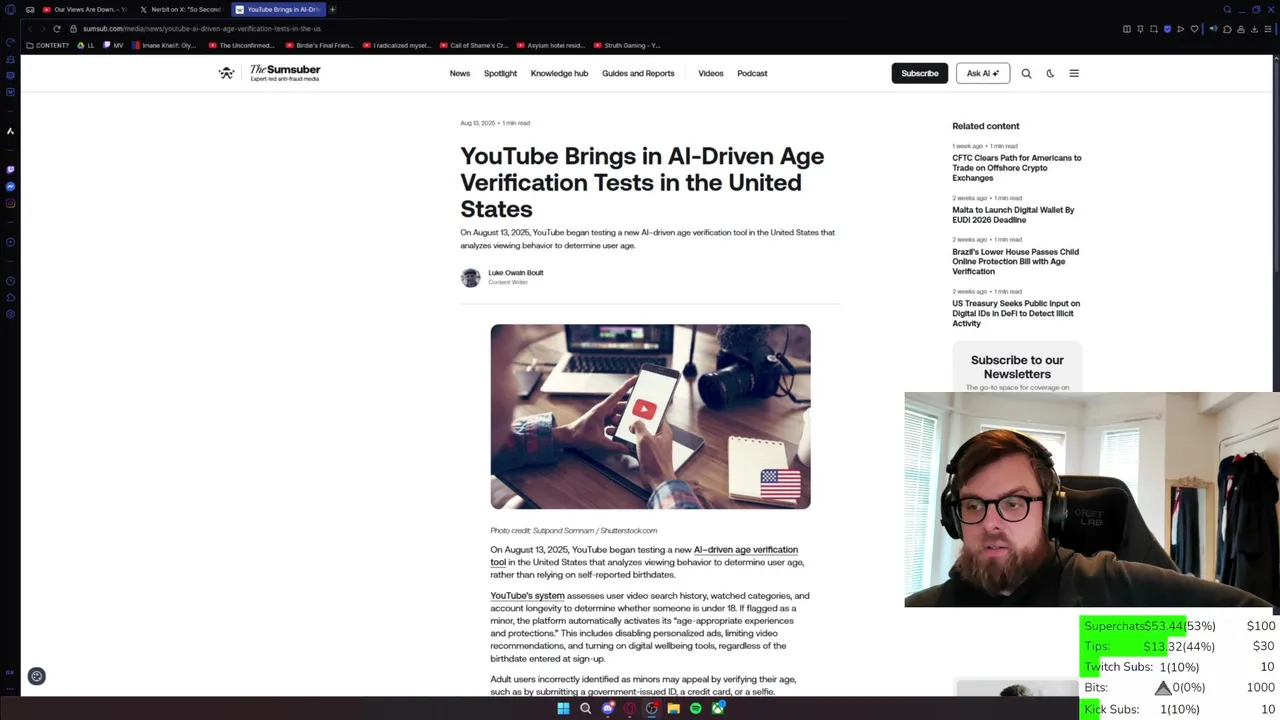
Task: Open the extensions cube icon in toolbar
Action: [x=1227, y=29]
